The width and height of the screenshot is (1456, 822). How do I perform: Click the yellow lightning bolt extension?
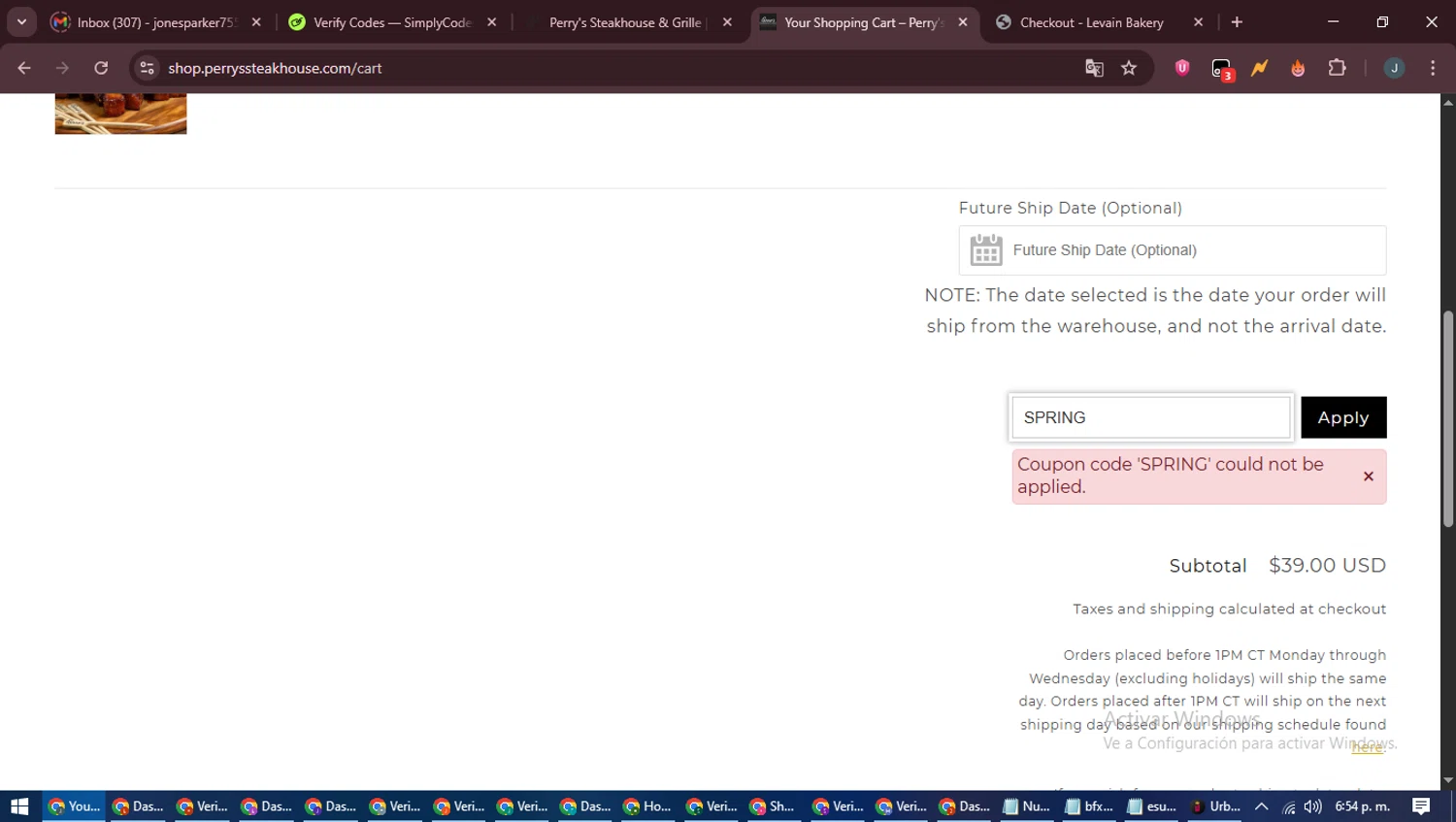point(1260,68)
